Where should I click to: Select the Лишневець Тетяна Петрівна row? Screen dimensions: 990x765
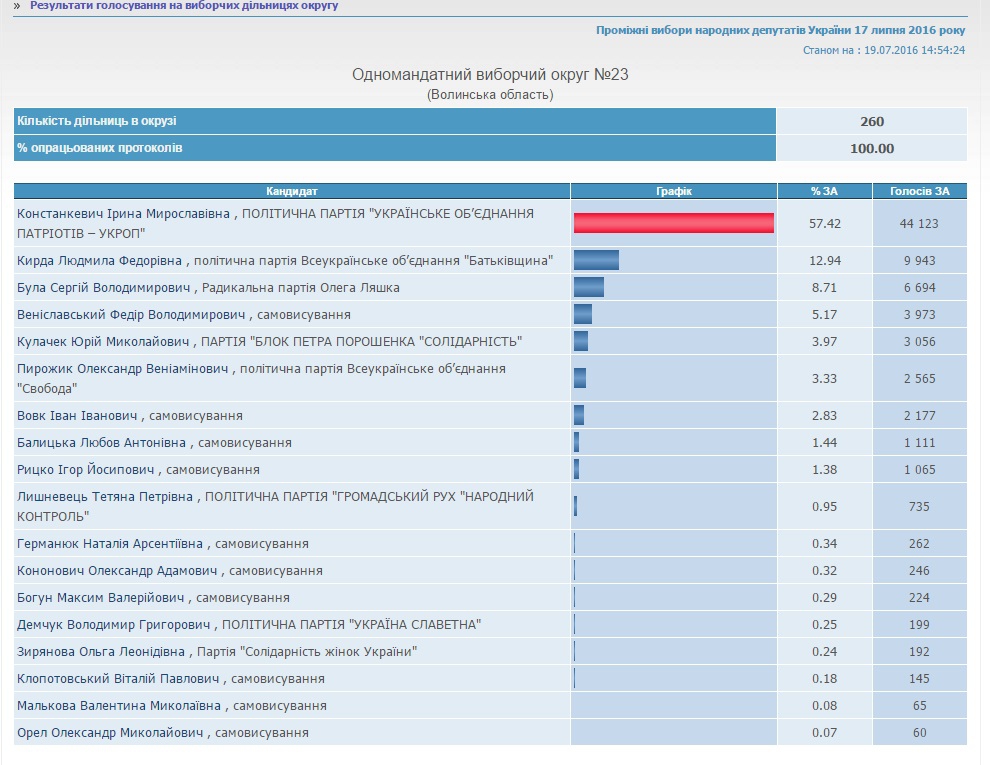(x=490, y=506)
